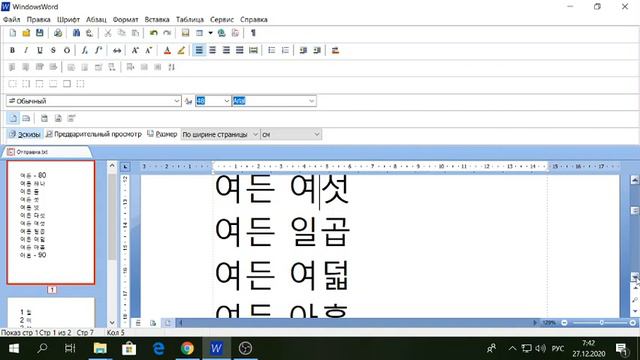Click the superscript f icon
640x360 pixels.
98,50
